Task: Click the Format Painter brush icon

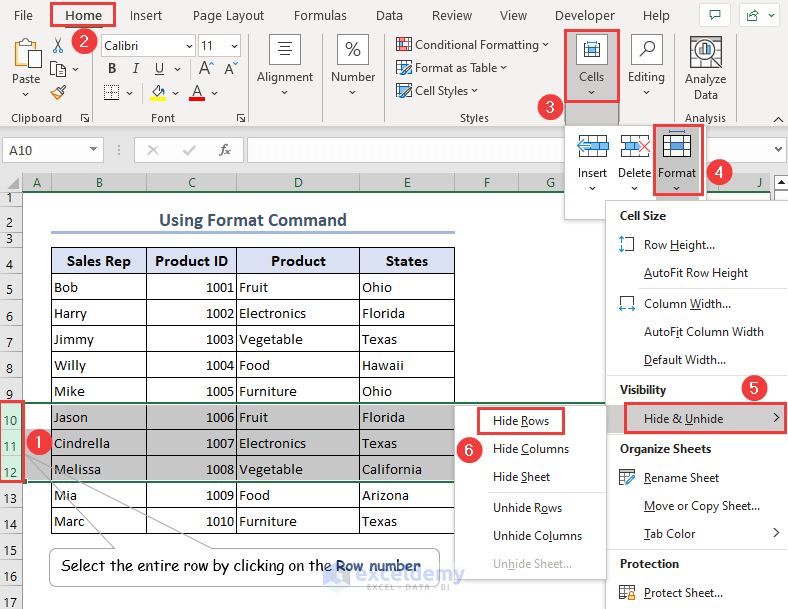Action: click(x=58, y=92)
